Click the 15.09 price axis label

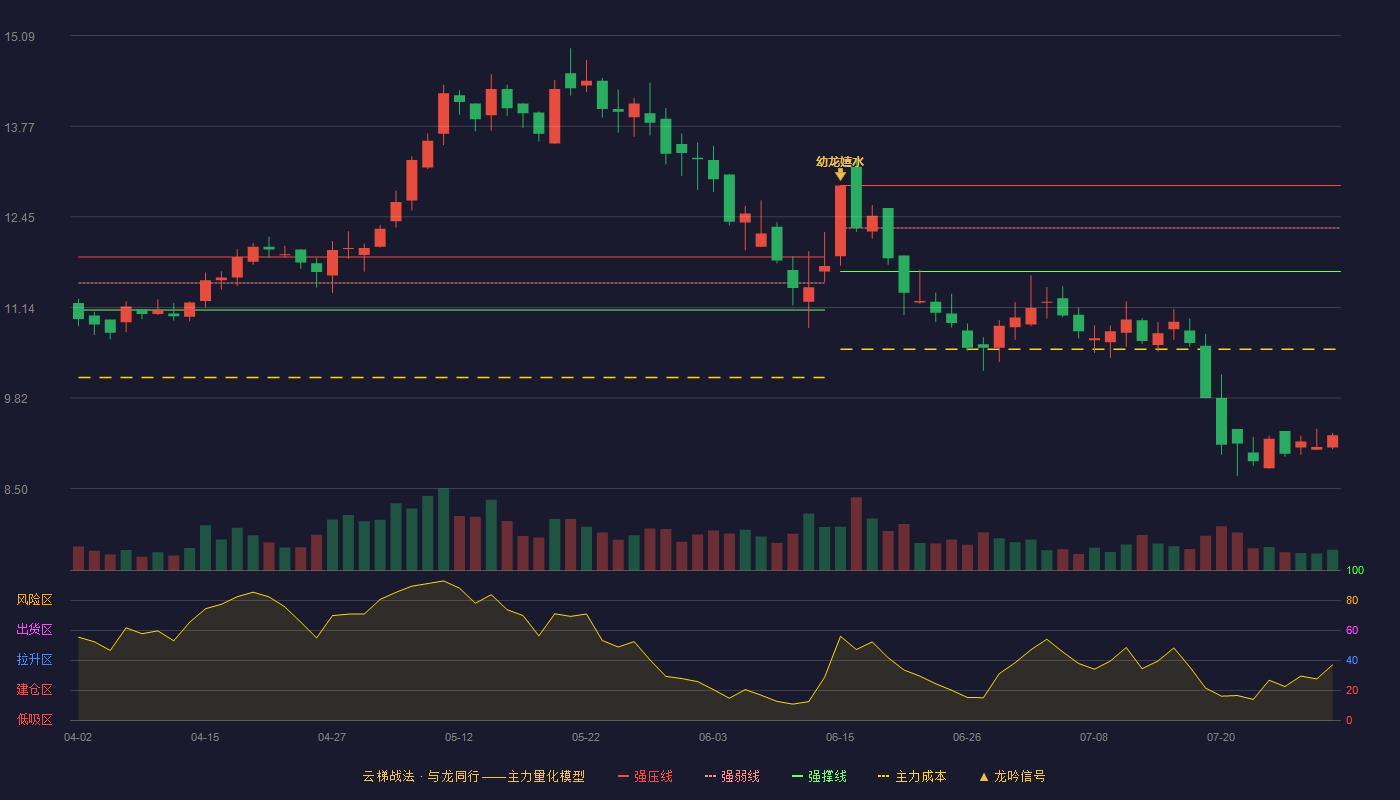(19, 37)
